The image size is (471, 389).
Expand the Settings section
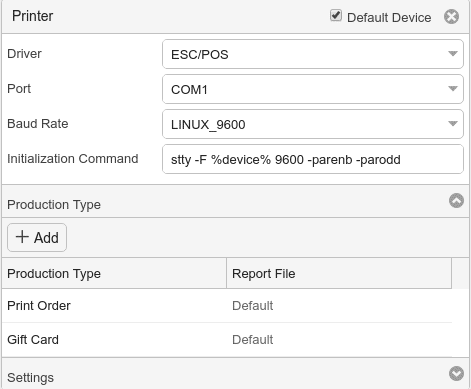pos(456,373)
